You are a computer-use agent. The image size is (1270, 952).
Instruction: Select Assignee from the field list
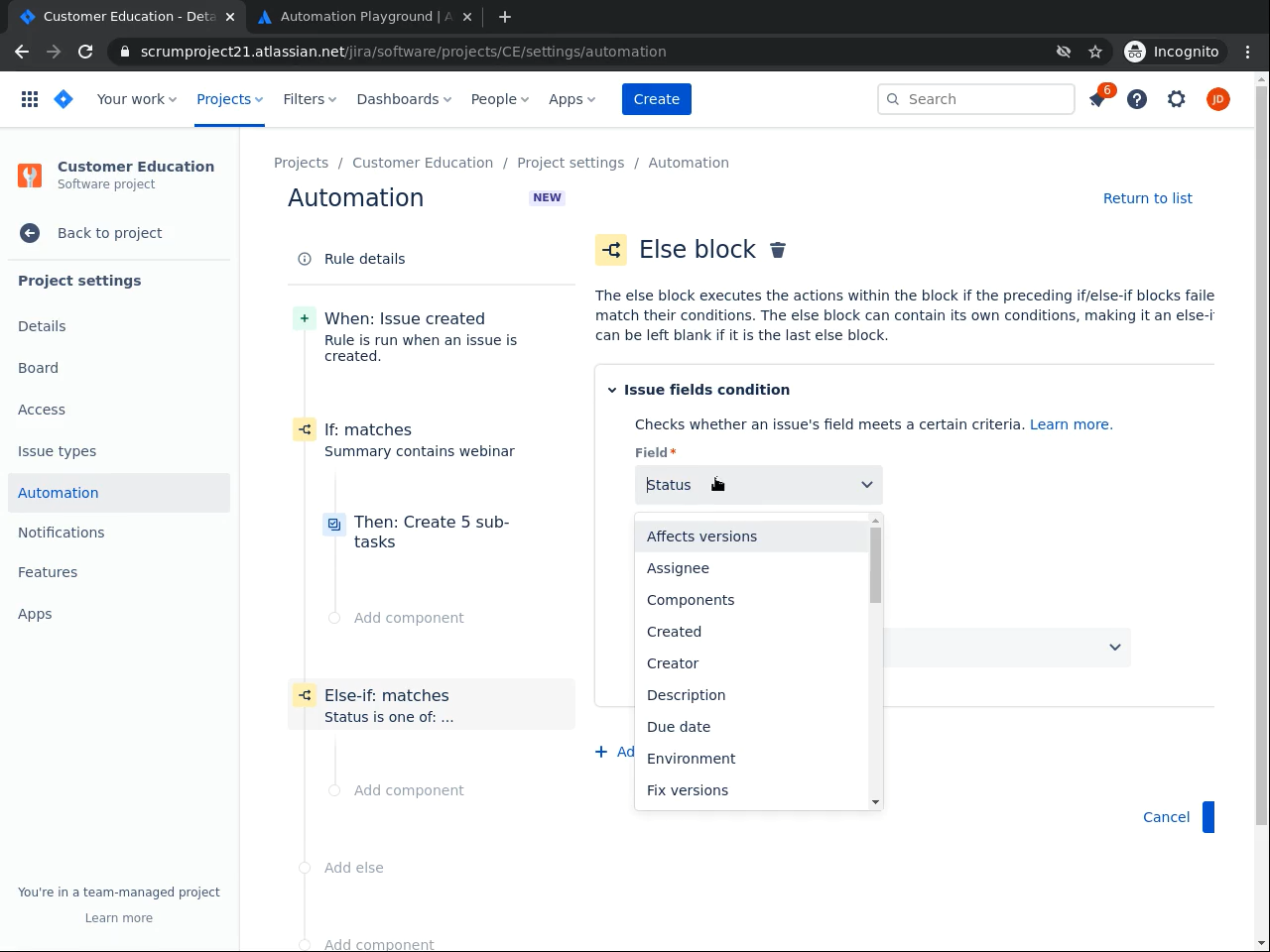click(678, 568)
